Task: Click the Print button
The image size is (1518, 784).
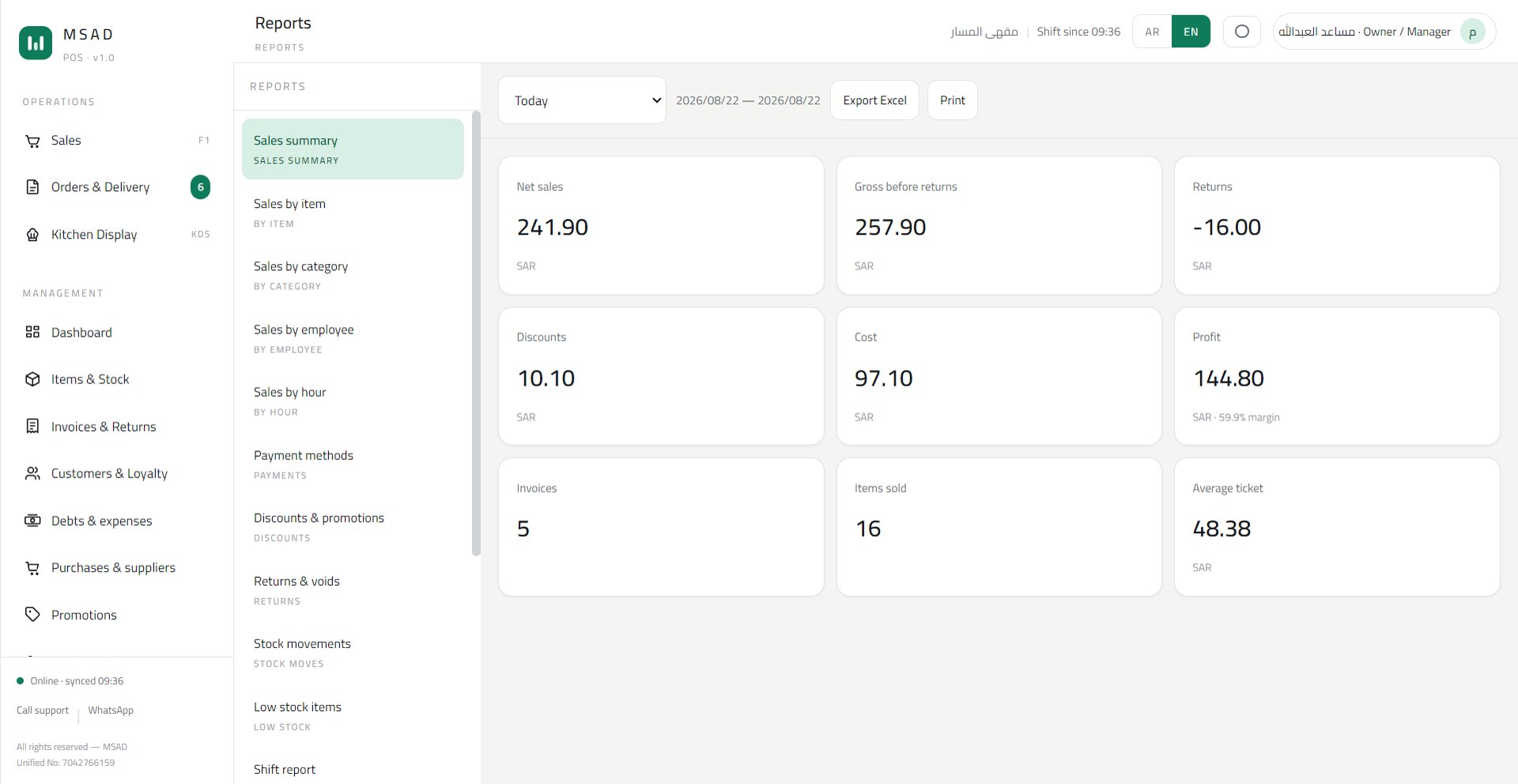Action: tap(953, 100)
